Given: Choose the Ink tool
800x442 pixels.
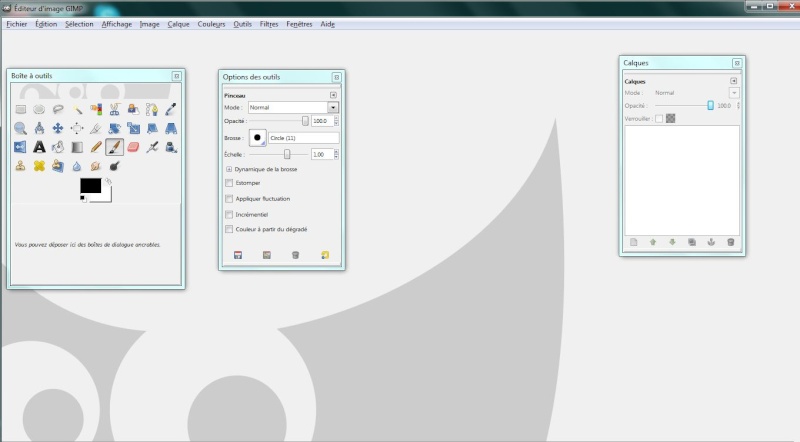Looking at the screenshot, I should (x=171, y=147).
